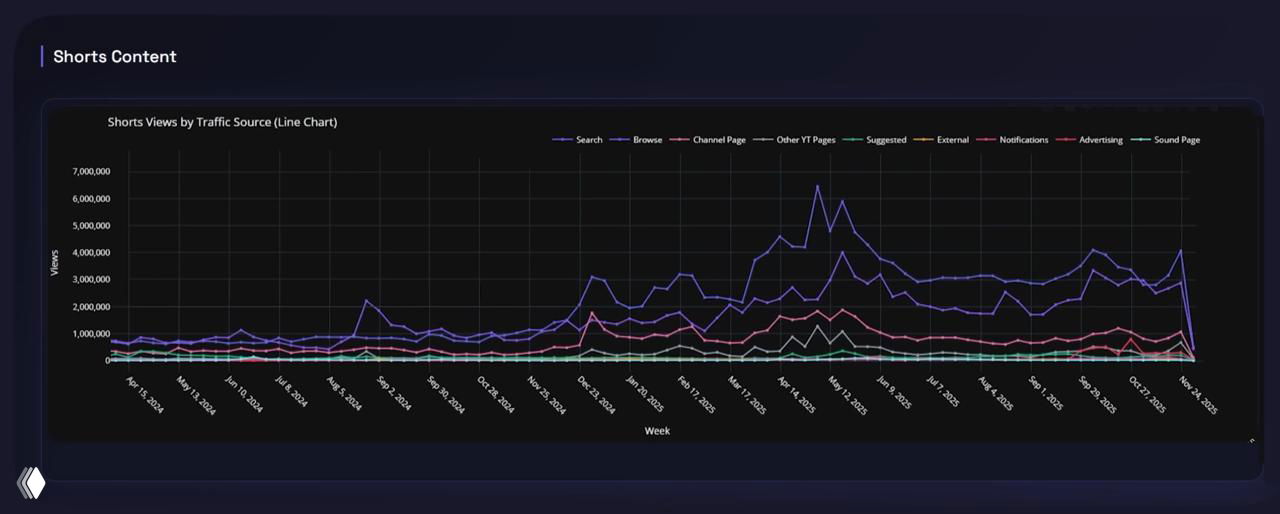The image size is (1280, 514).
Task: Click the Sep 2, 2024 axis label
Action: [x=396, y=395]
